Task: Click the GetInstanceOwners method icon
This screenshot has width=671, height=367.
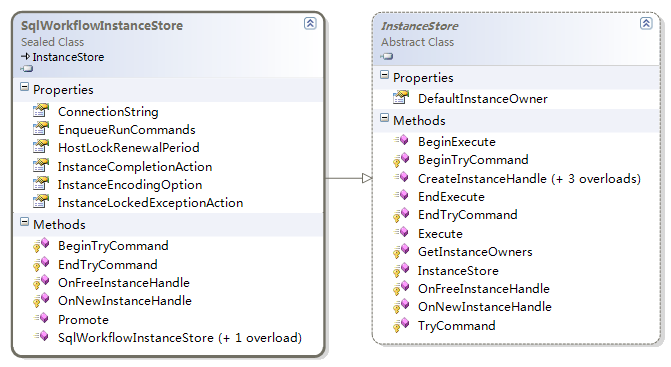Action: point(401,252)
